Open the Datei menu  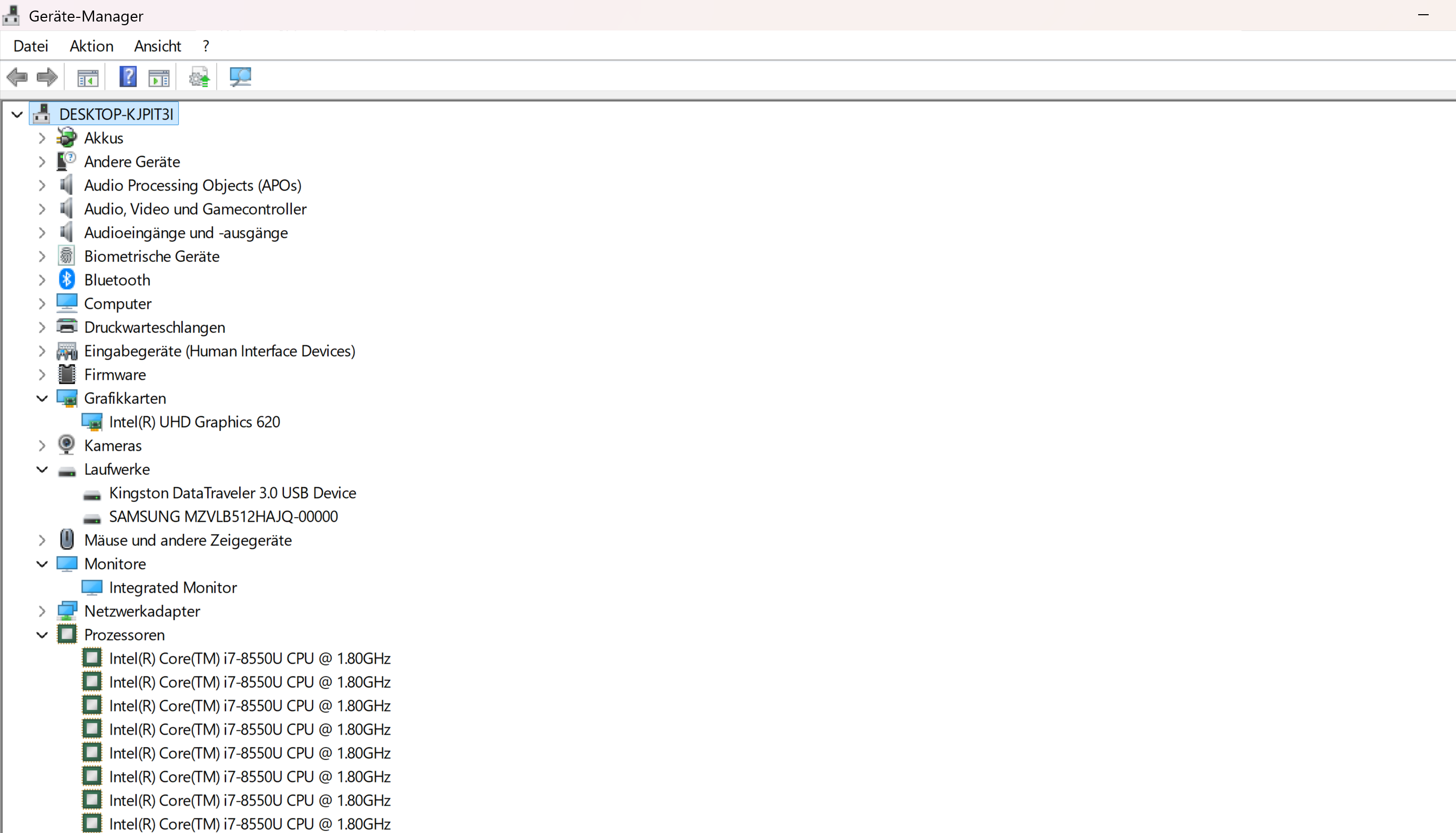pos(31,46)
